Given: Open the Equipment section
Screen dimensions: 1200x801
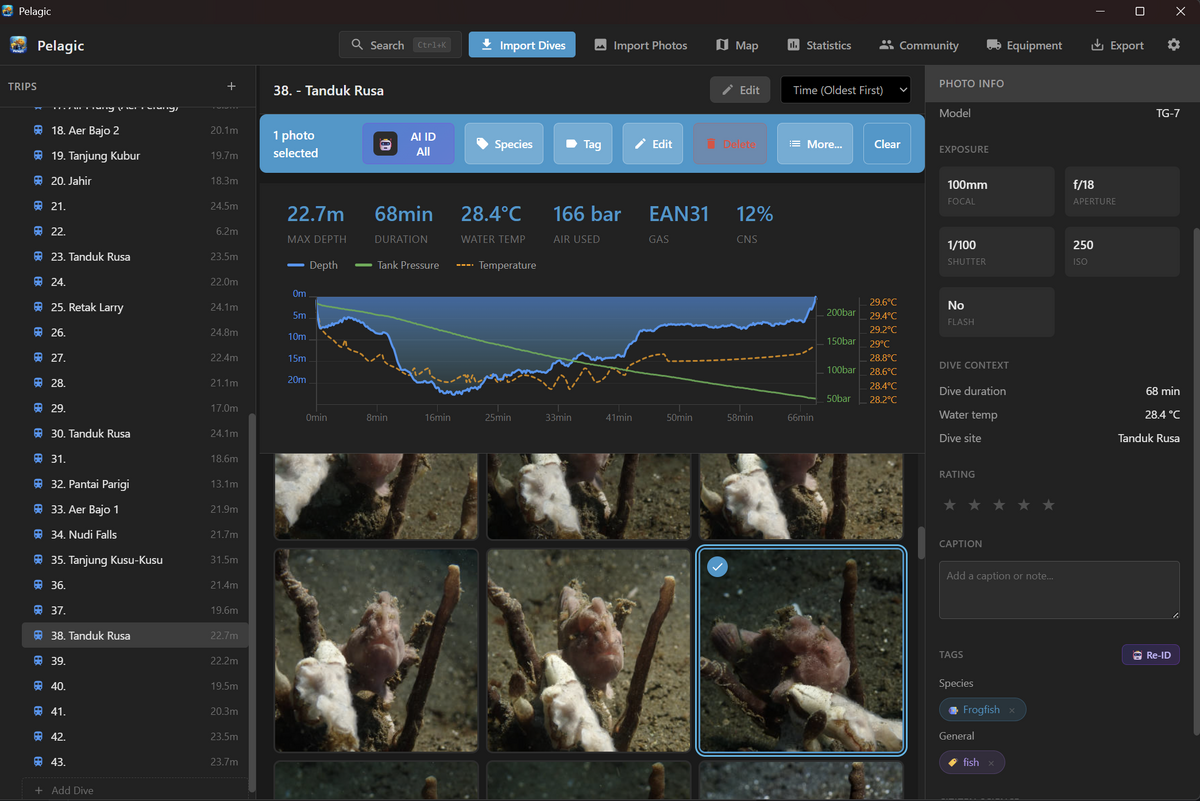Looking at the screenshot, I should (1024, 45).
